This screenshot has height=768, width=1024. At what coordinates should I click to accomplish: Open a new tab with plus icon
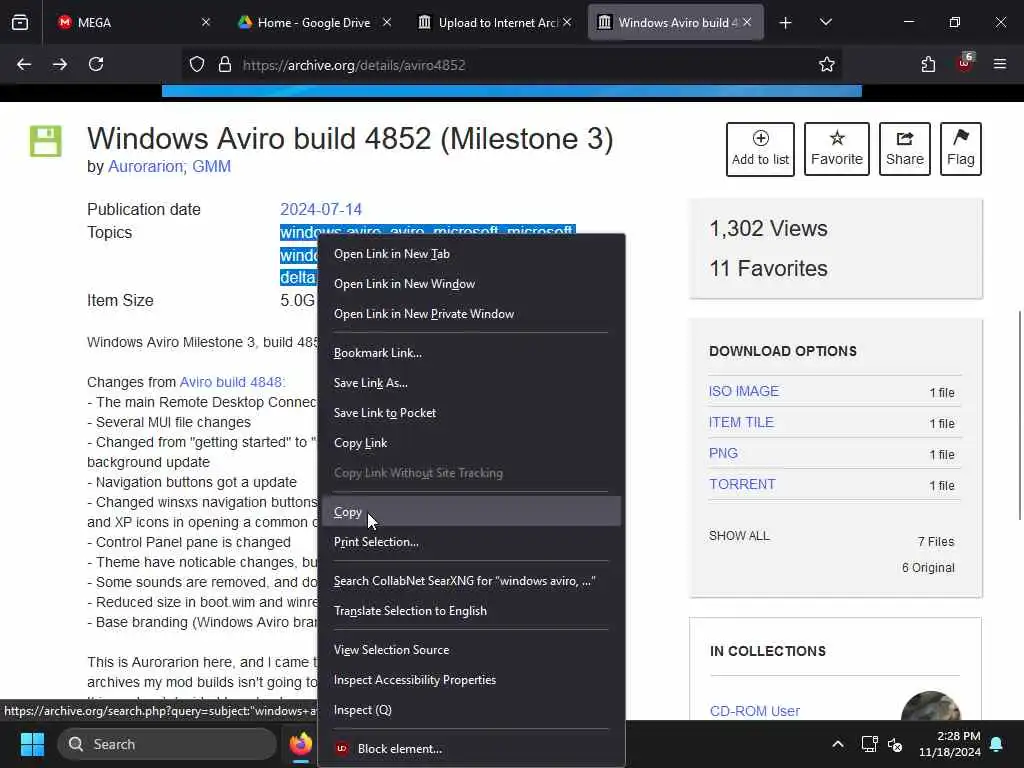(786, 23)
